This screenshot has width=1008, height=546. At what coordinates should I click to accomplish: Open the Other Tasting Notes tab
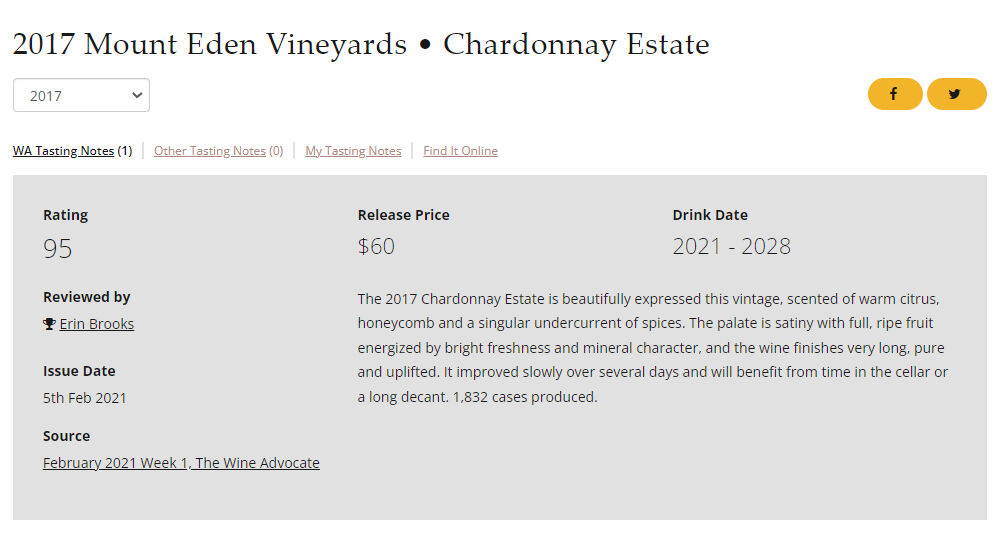[210, 151]
